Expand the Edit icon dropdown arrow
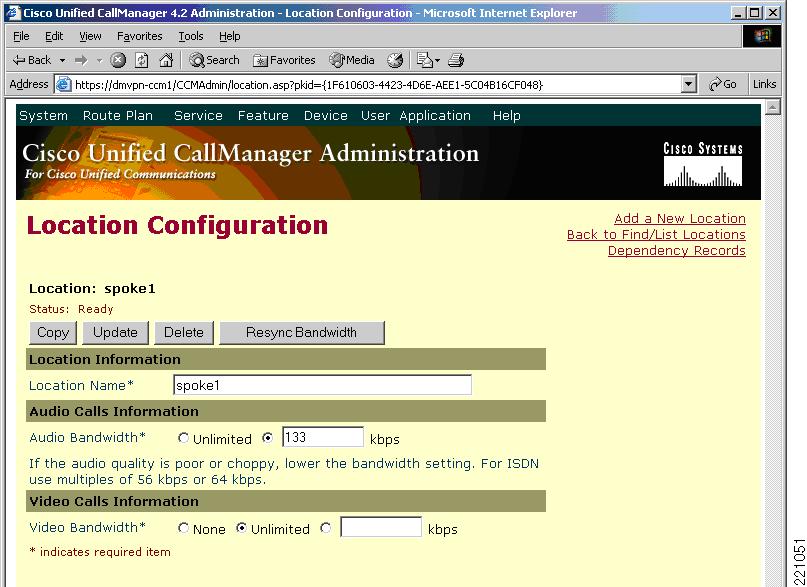807x587 pixels. 437,60
